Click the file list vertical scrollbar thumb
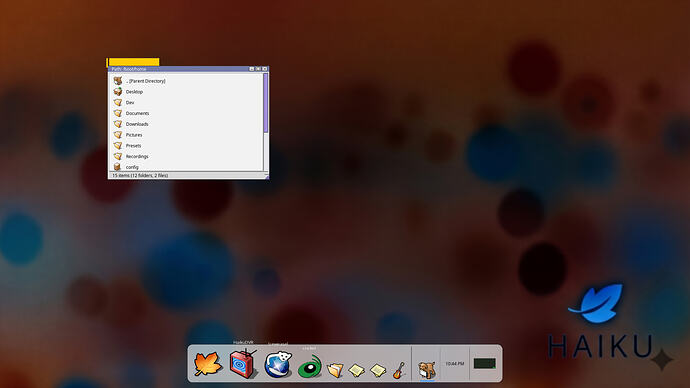 pos(265,103)
